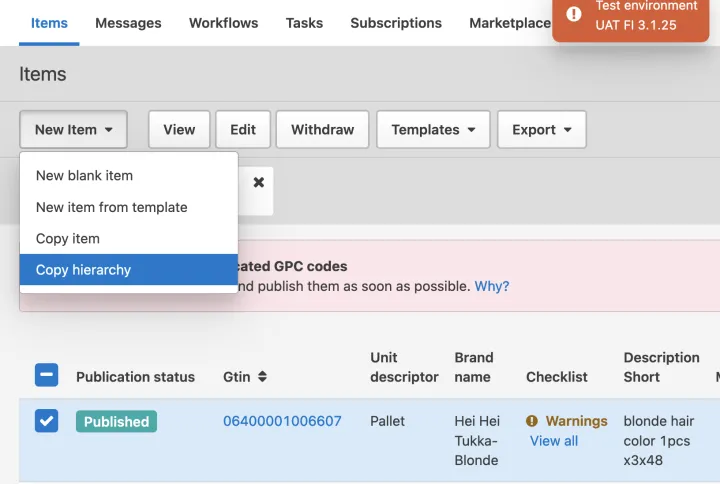This screenshot has width=720, height=484.
Task: Click the orange Warnings exclamation icon
Action: click(532, 421)
